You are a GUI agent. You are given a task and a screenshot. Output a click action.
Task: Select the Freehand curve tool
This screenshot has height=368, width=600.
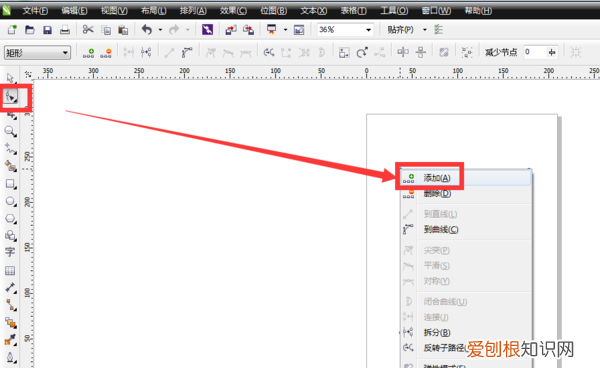click(10, 149)
